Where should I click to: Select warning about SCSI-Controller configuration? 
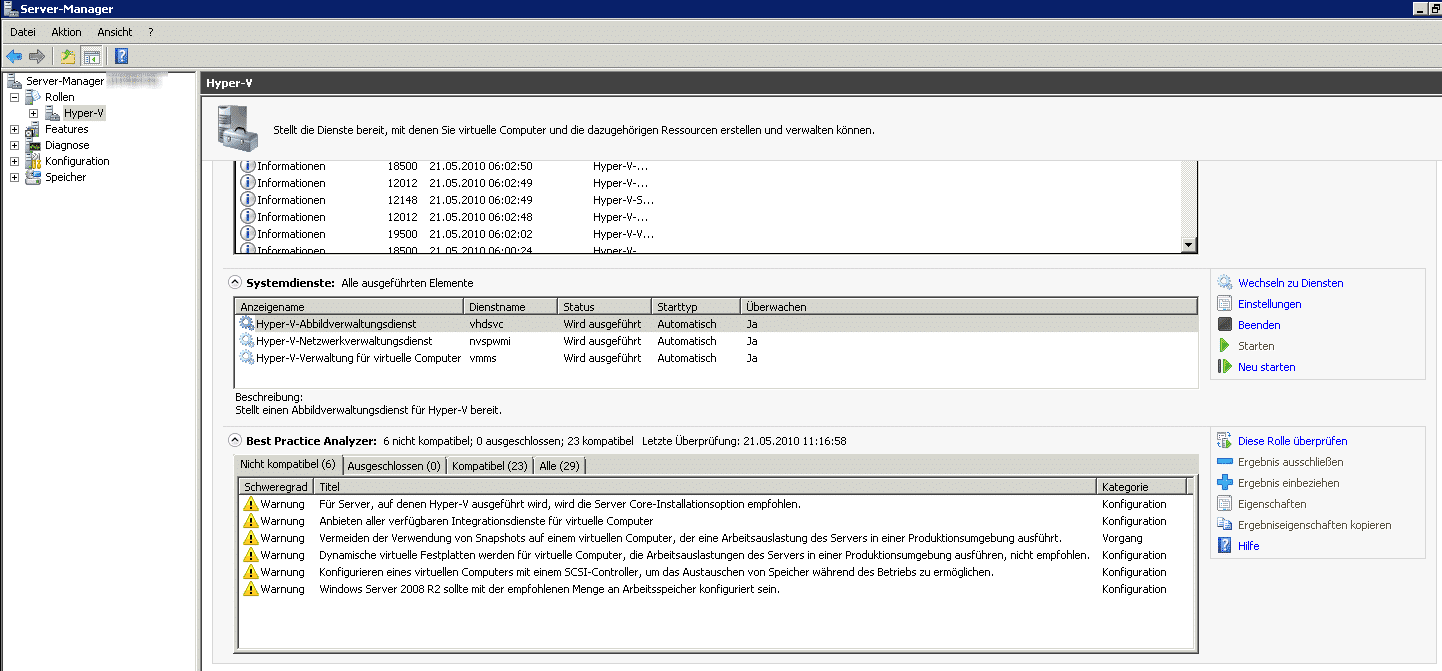pyautogui.click(x=716, y=572)
